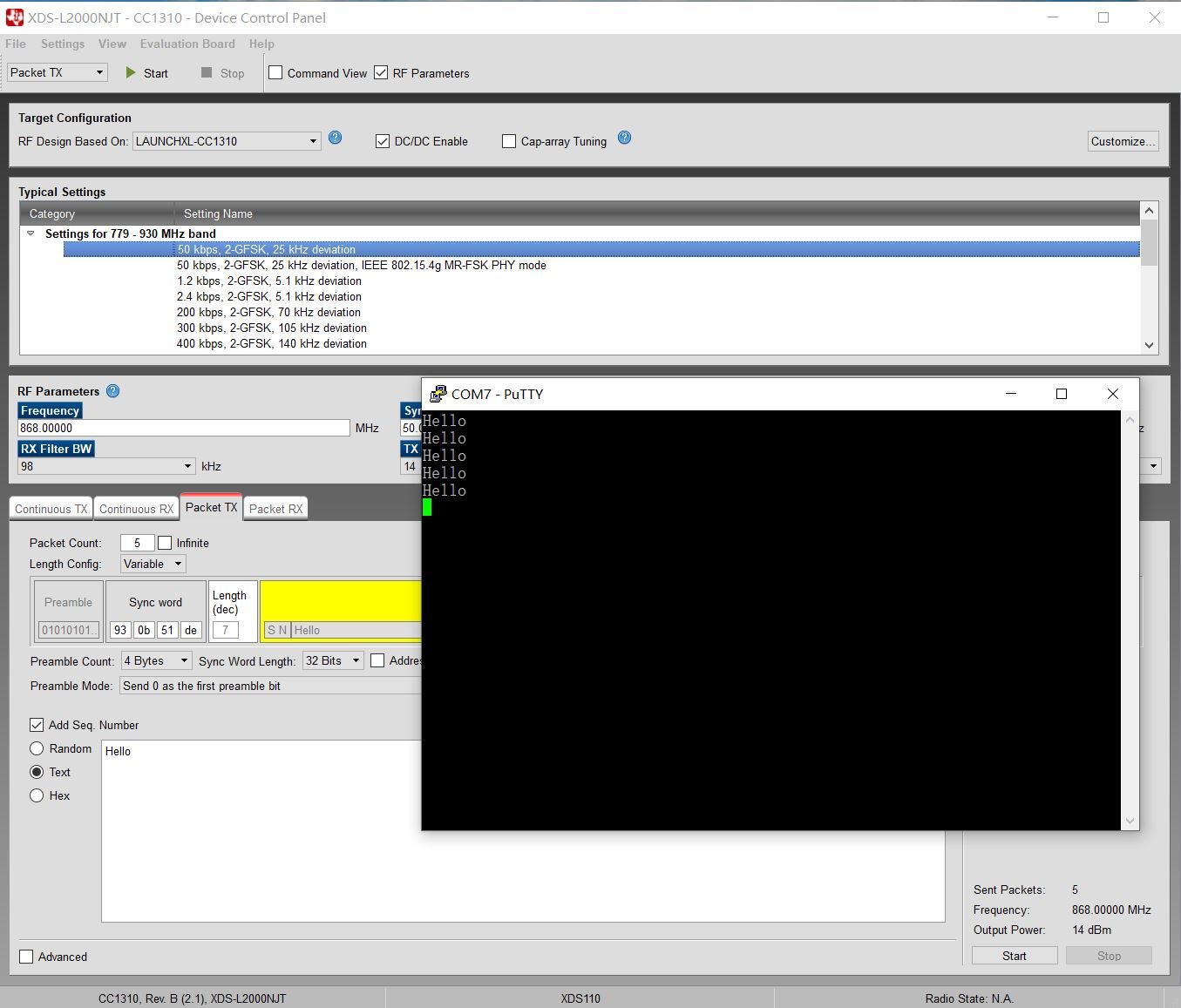Select the 400 kbps, 140 kHz deviation setting
Viewport: 1181px width, 1008px height.
click(x=272, y=343)
